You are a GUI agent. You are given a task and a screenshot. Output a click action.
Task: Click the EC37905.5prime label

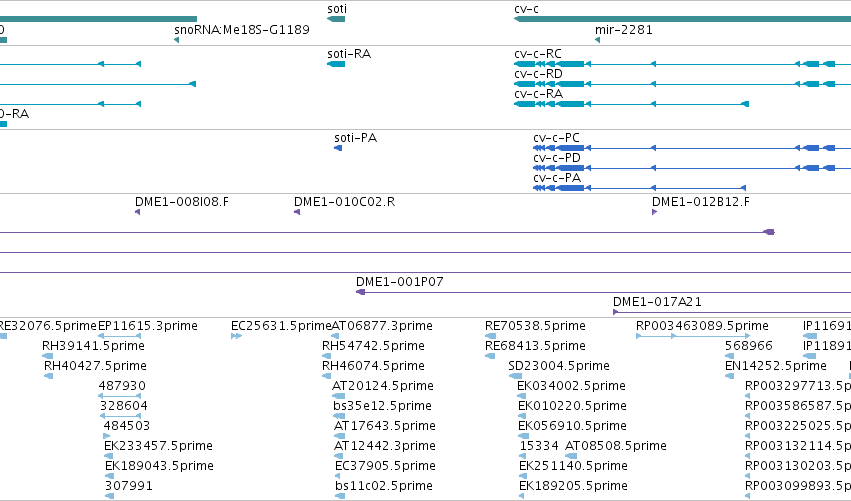coord(385,466)
